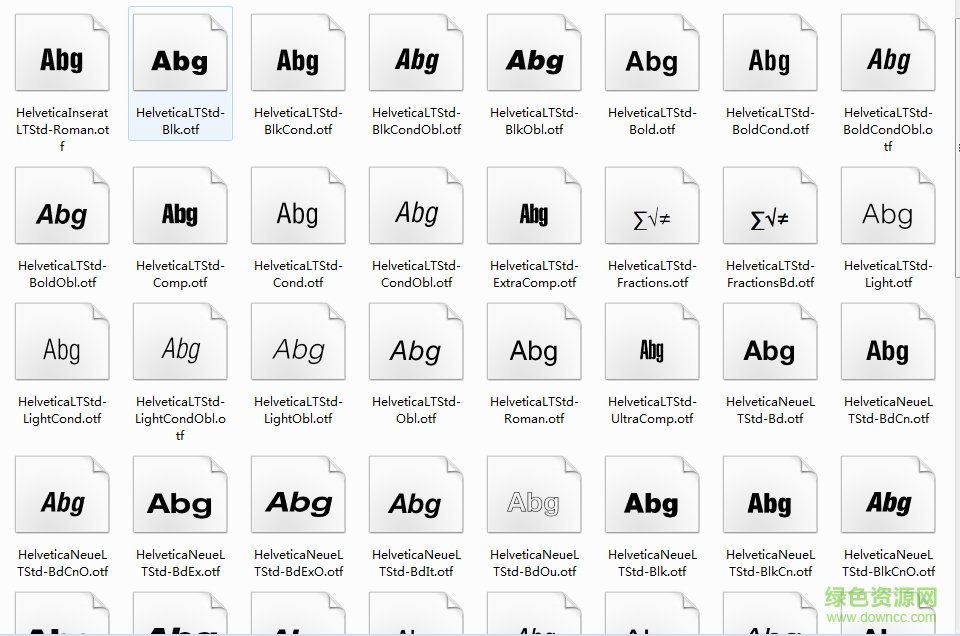Click filename label 'HelveticaNeueLTStd-BdEx.otf'
Viewport: 960px width, 636px height.
(180, 563)
